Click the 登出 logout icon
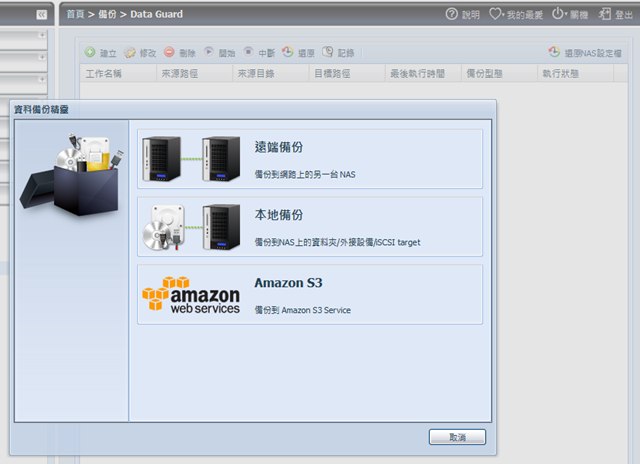 tap(604, 14)
